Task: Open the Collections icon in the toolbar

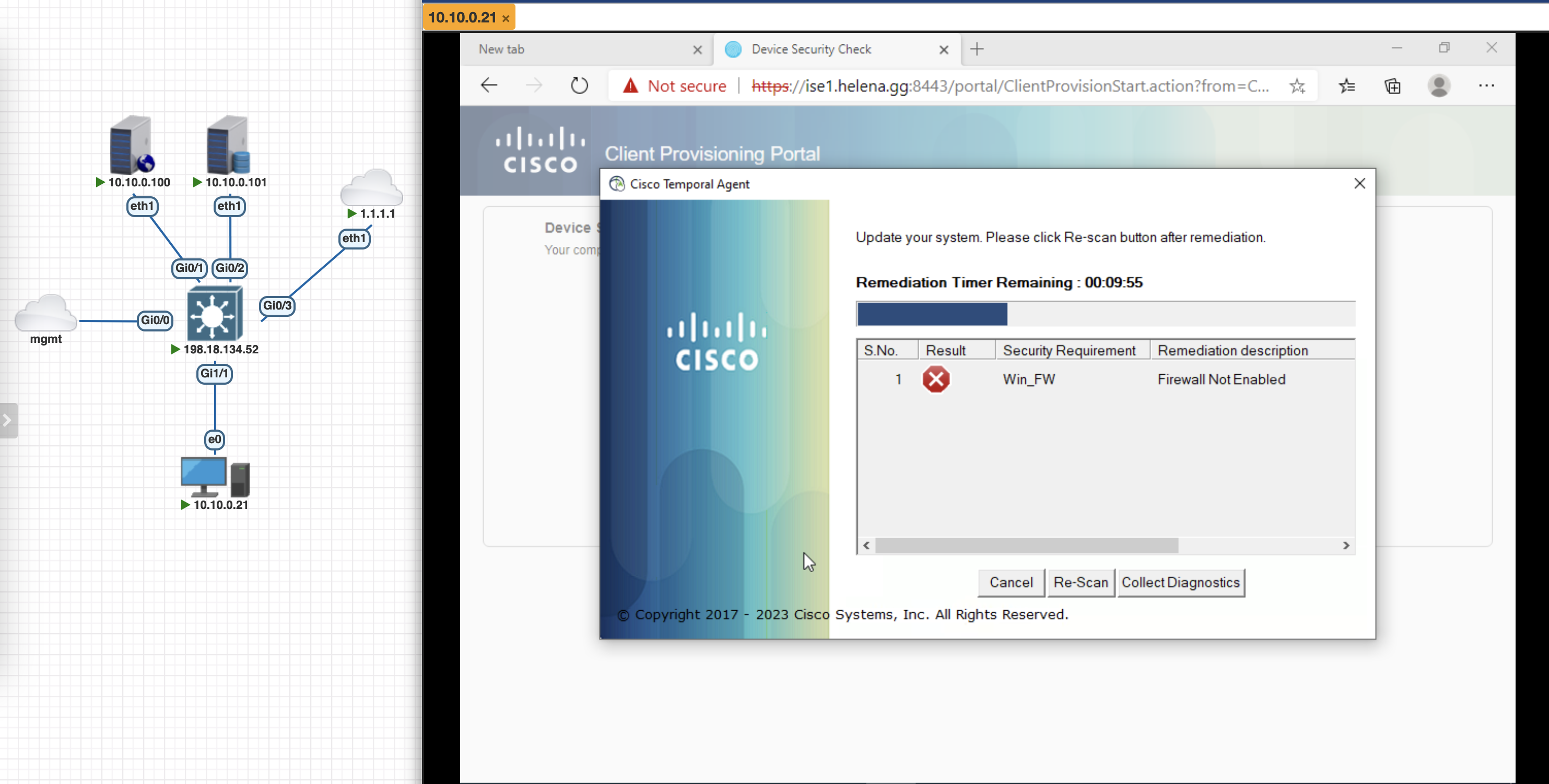Action: (x=1393, y=86)
